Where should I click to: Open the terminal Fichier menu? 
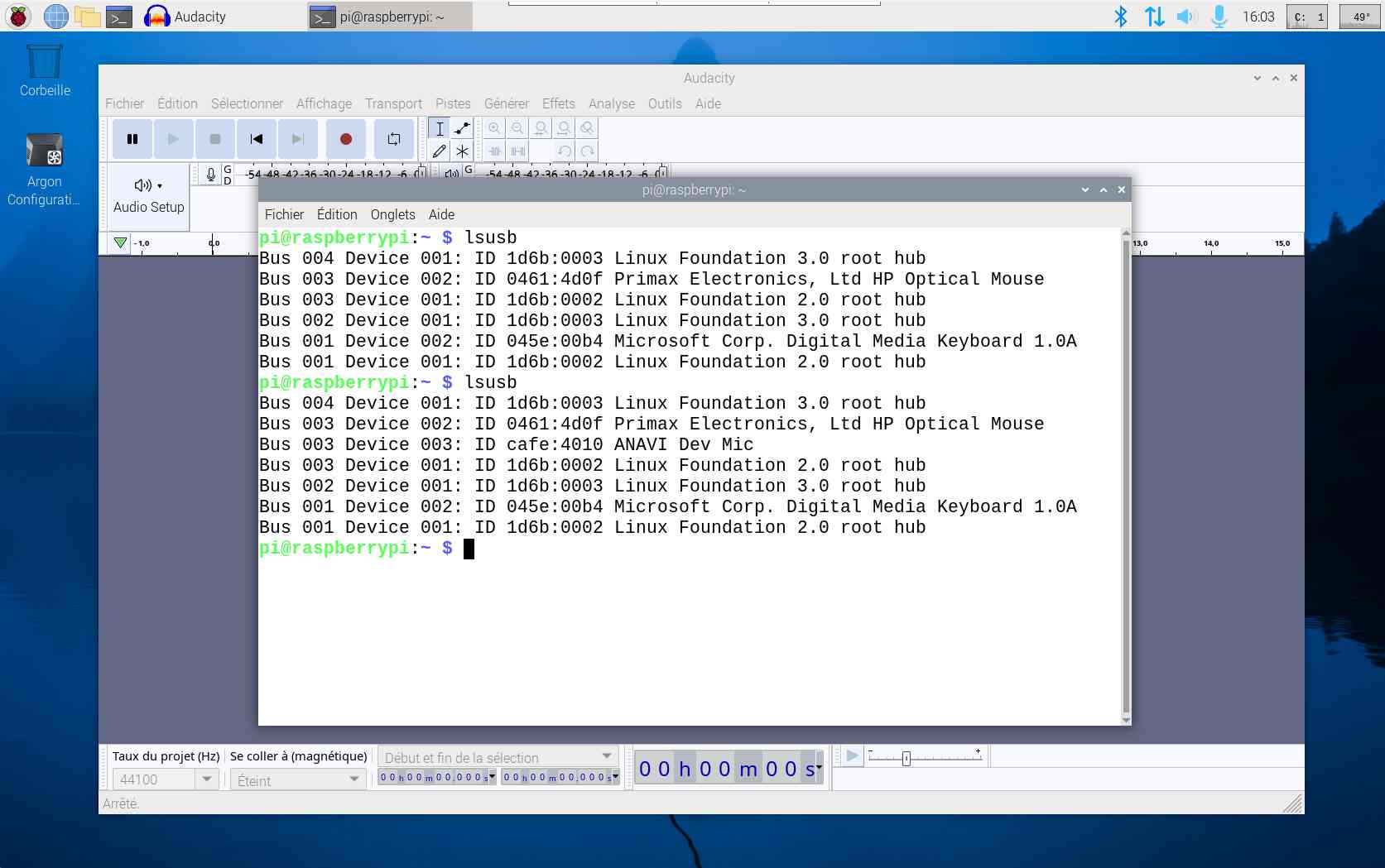[x=284, y=214]
